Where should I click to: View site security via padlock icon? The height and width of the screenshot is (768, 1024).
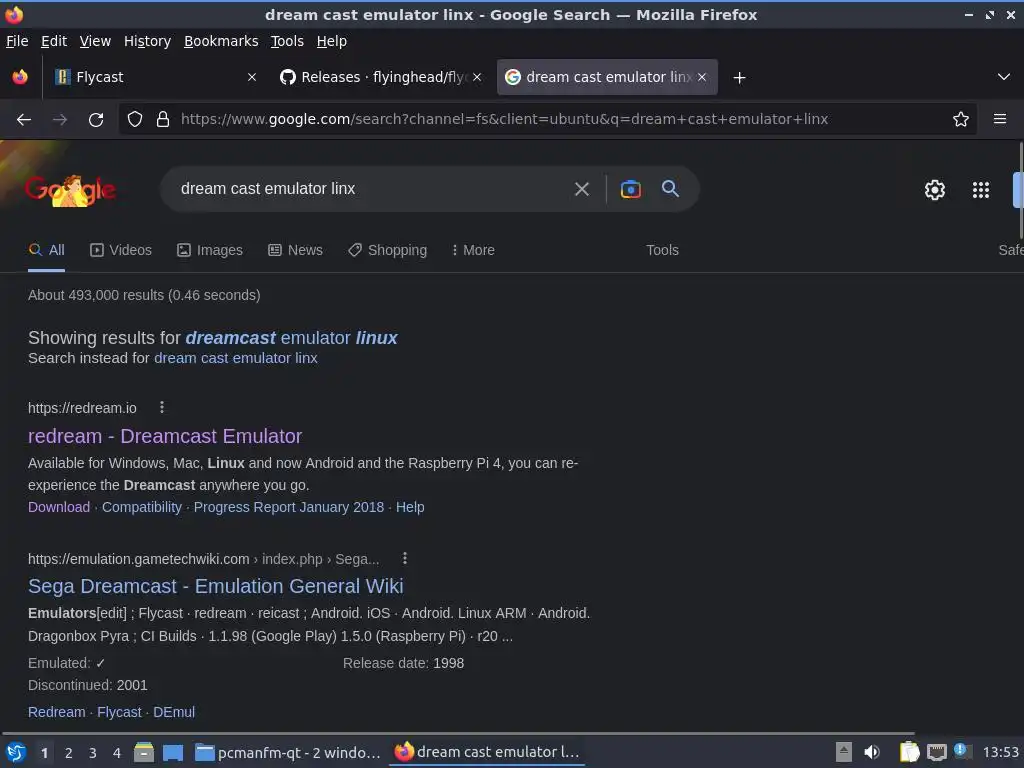pos(163,119)
